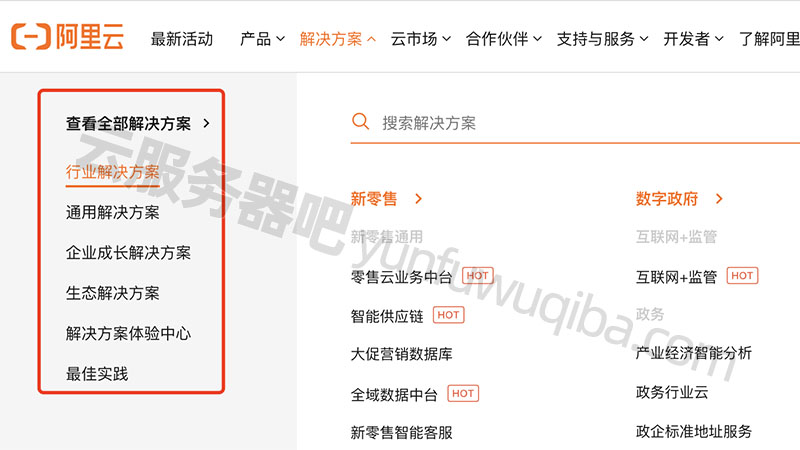
Task: Collapse the 解决方案 dropdown menu
Action: click(x=338, y=39)
